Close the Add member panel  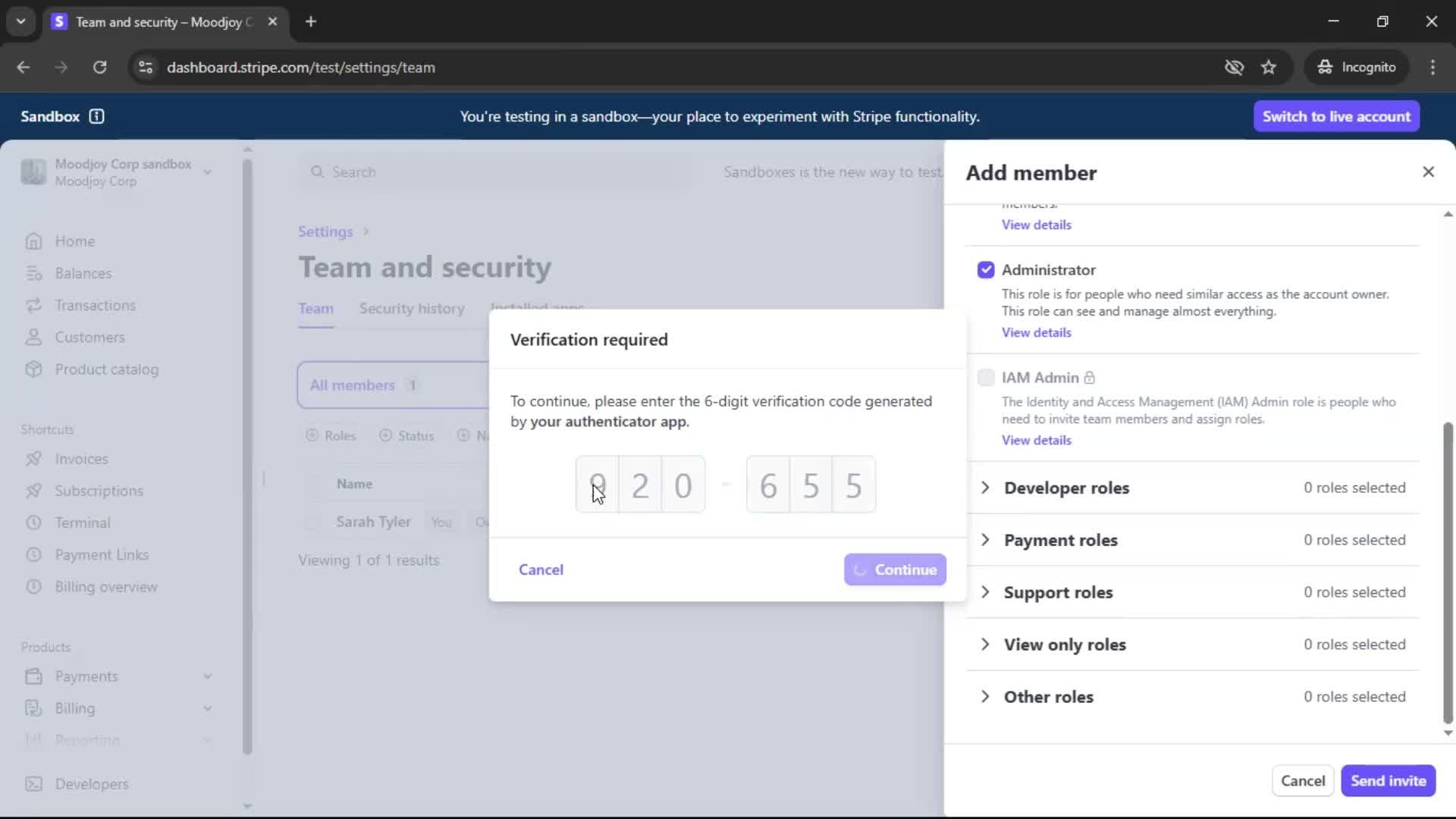point(1428,172)
